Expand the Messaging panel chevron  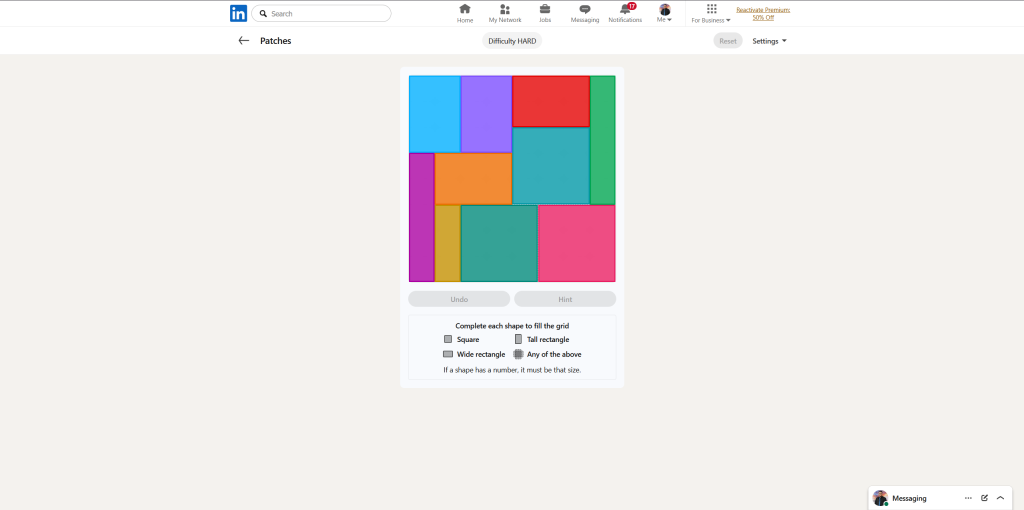pos(1000,498)
